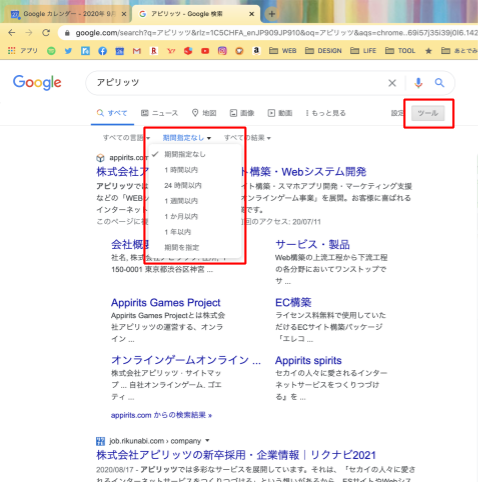The height and width of the screenshot is (482, 478).
Task: Open the Yahoo Y! bookmark
Action: tap(171, 51)
